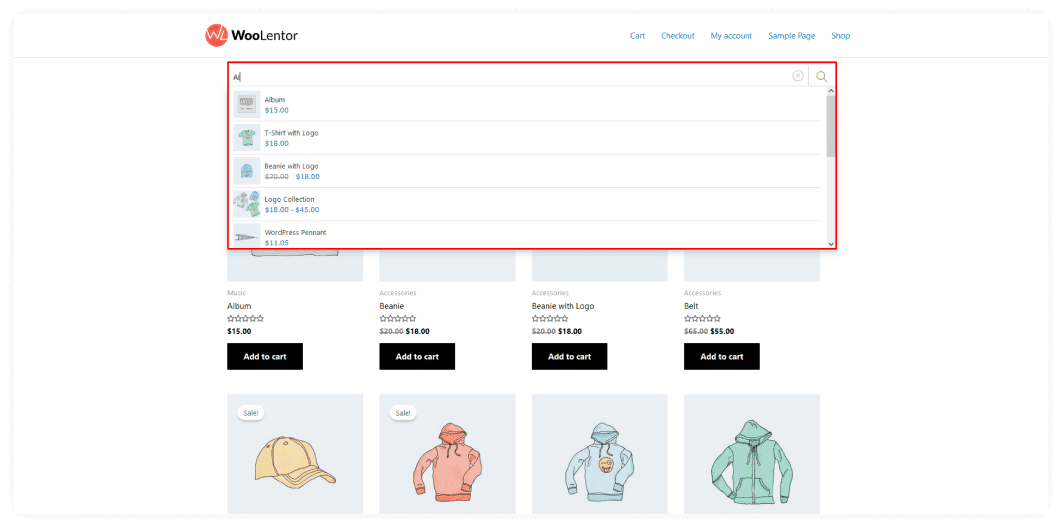
Task: Click the search results scrollbar thumb
Action: coord(831,126)
